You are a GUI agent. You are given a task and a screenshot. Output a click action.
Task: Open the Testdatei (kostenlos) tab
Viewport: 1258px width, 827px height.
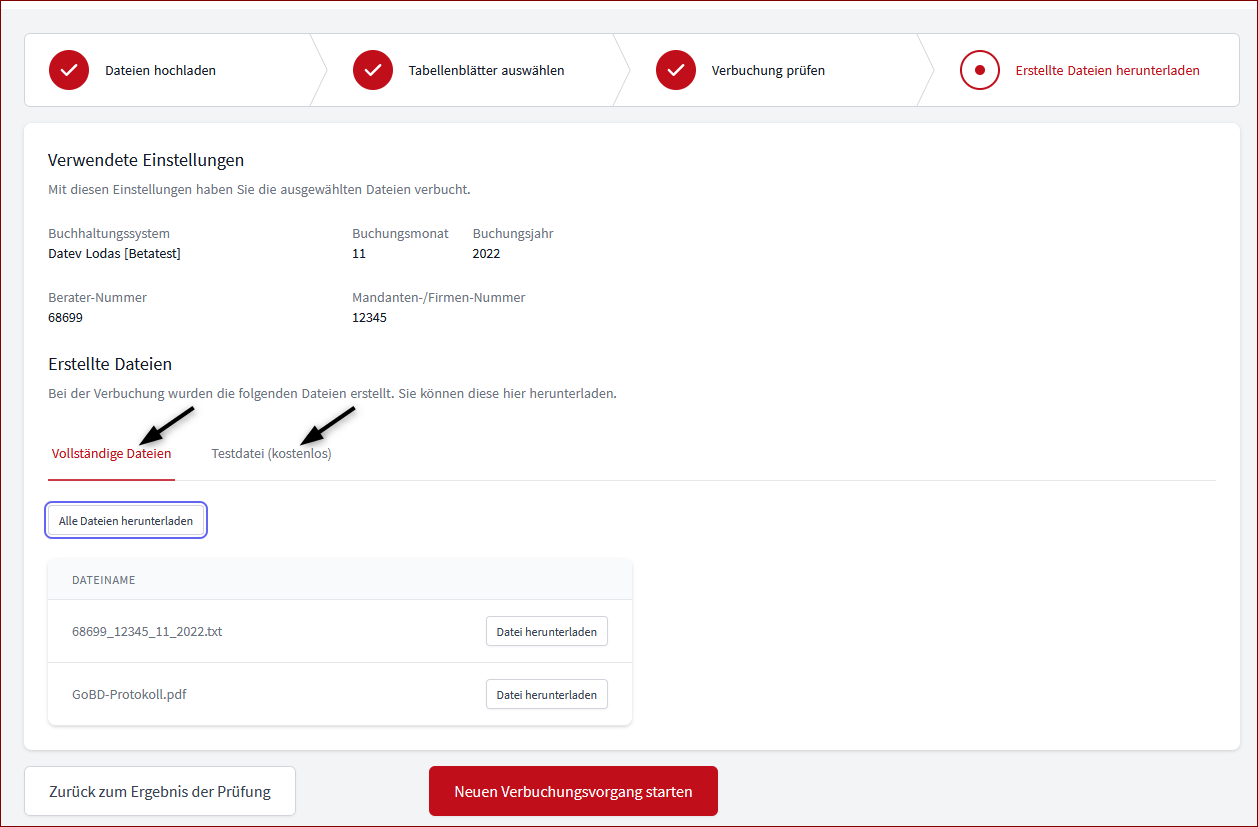point(271,454)
